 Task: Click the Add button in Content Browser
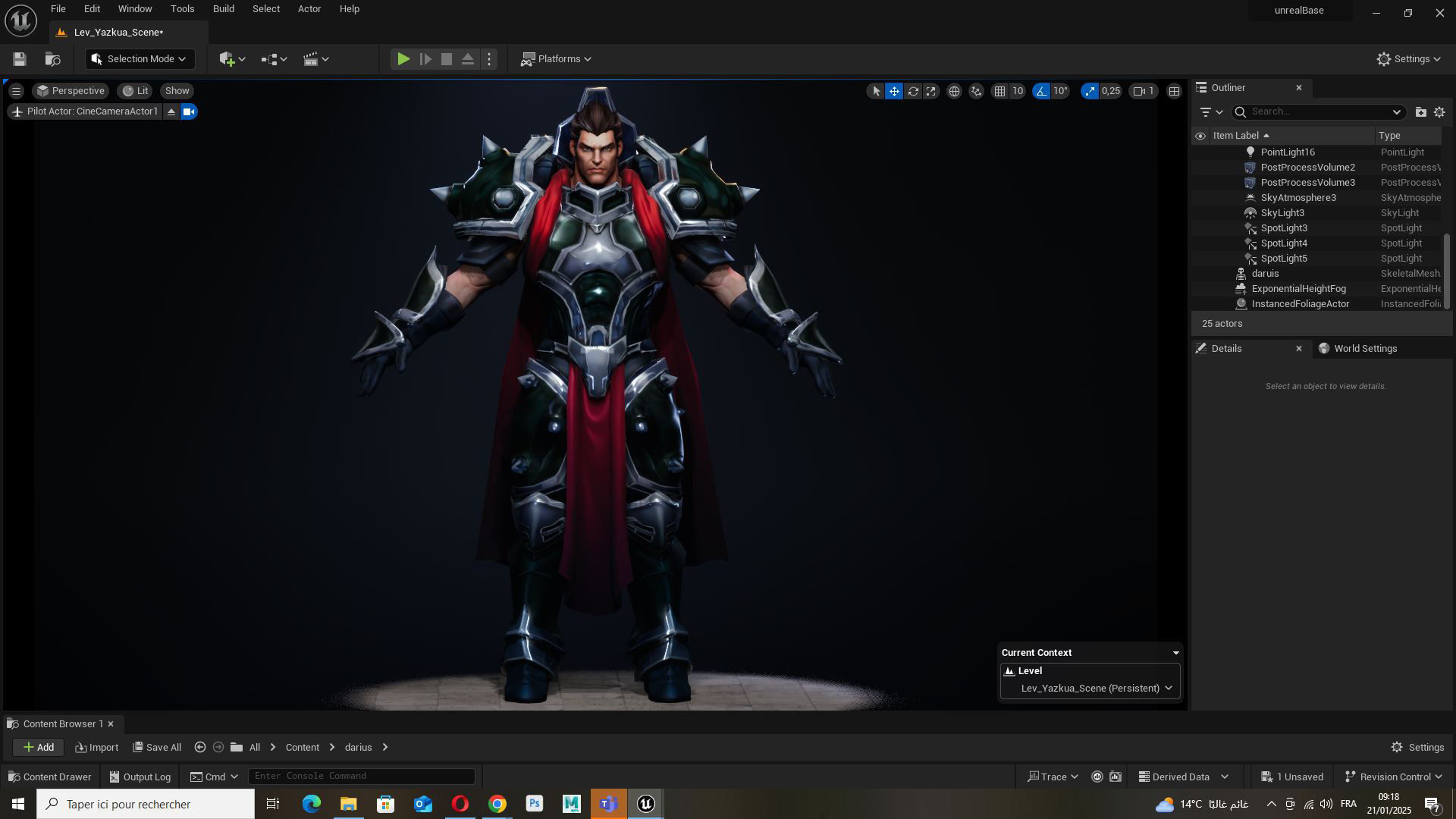38,748
